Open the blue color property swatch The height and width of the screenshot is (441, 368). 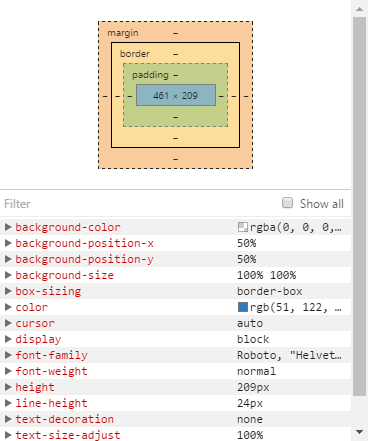(243, 307)
